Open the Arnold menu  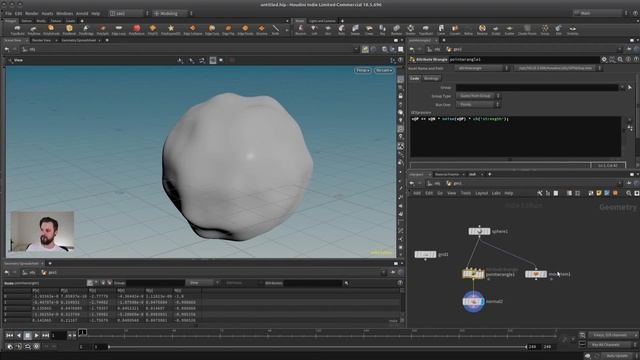(82, 13)
